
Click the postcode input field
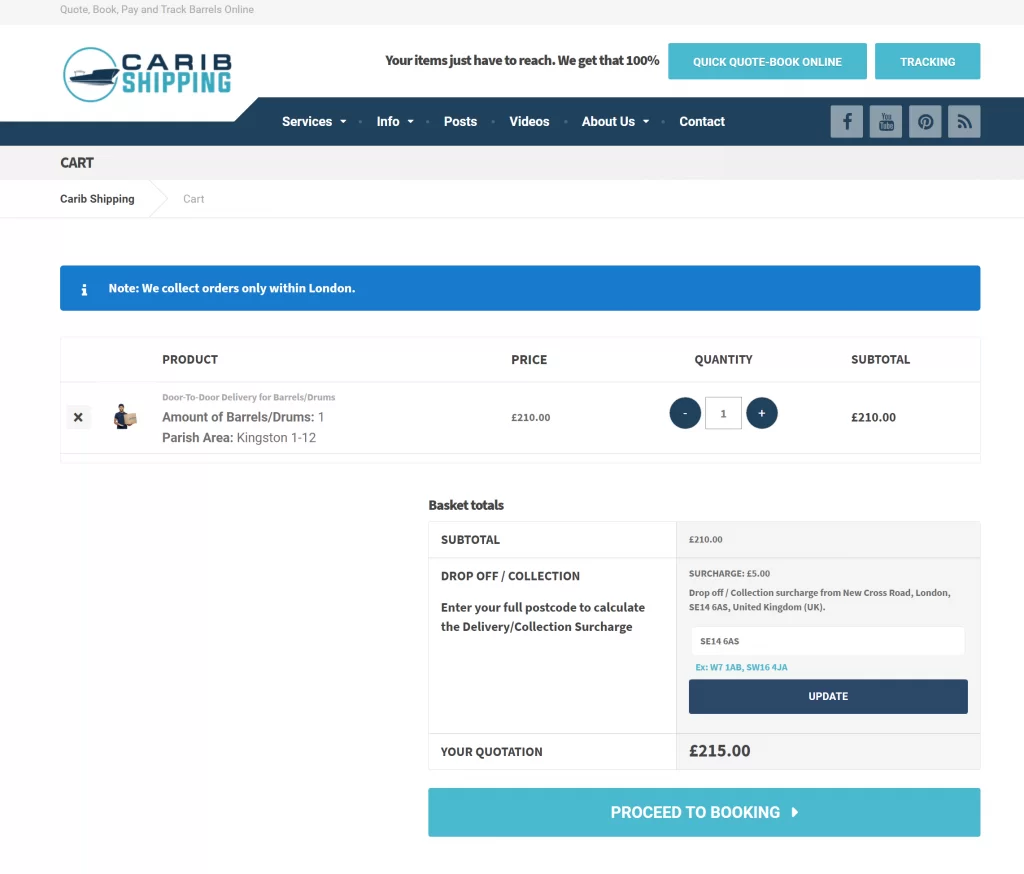827,641
